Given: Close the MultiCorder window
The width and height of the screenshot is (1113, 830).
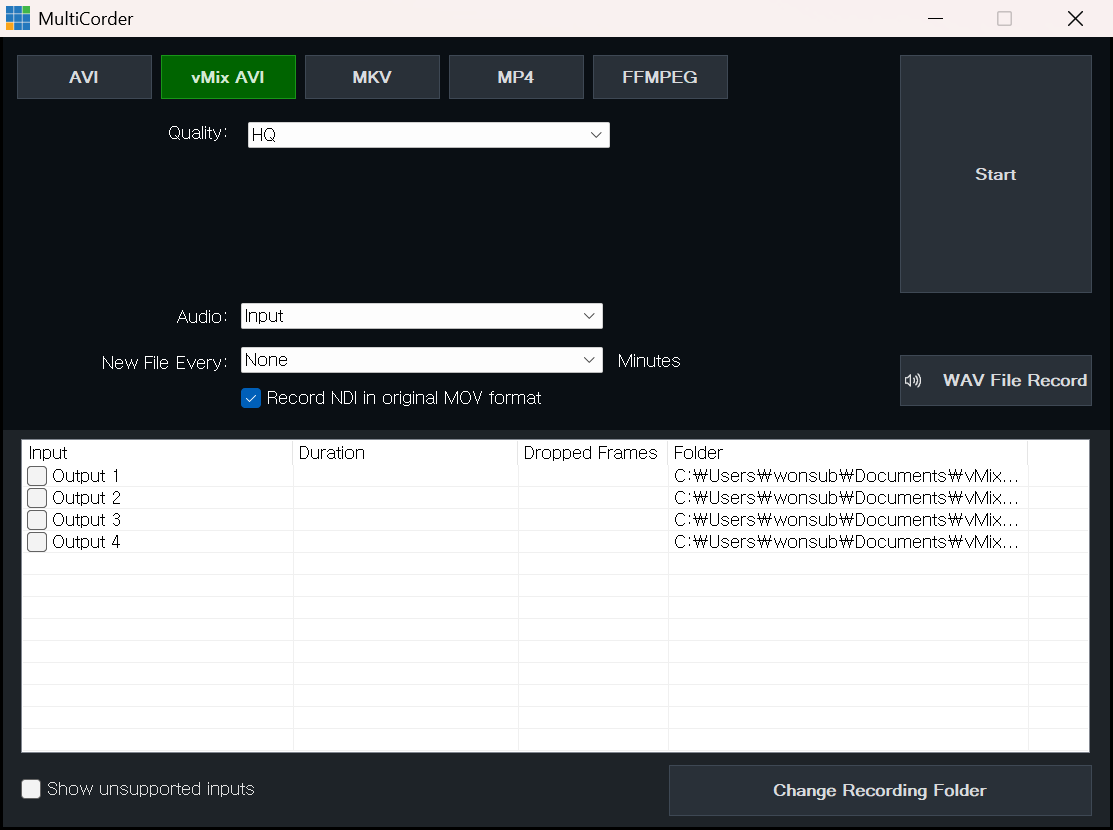Looking at the screenshot, I should [1075, 18].
